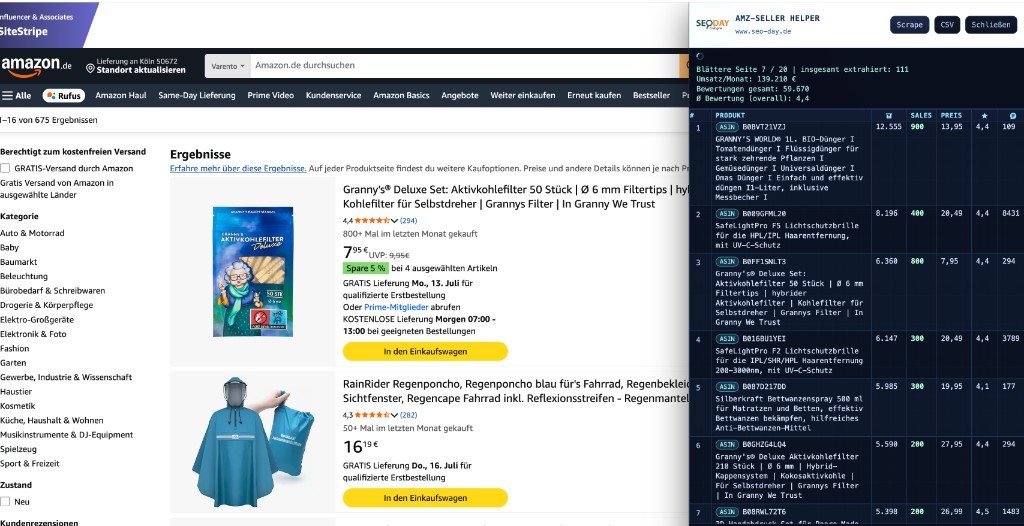
Task: Click the Schließen button
Action: pyautogui.click(x=991, y=25)
